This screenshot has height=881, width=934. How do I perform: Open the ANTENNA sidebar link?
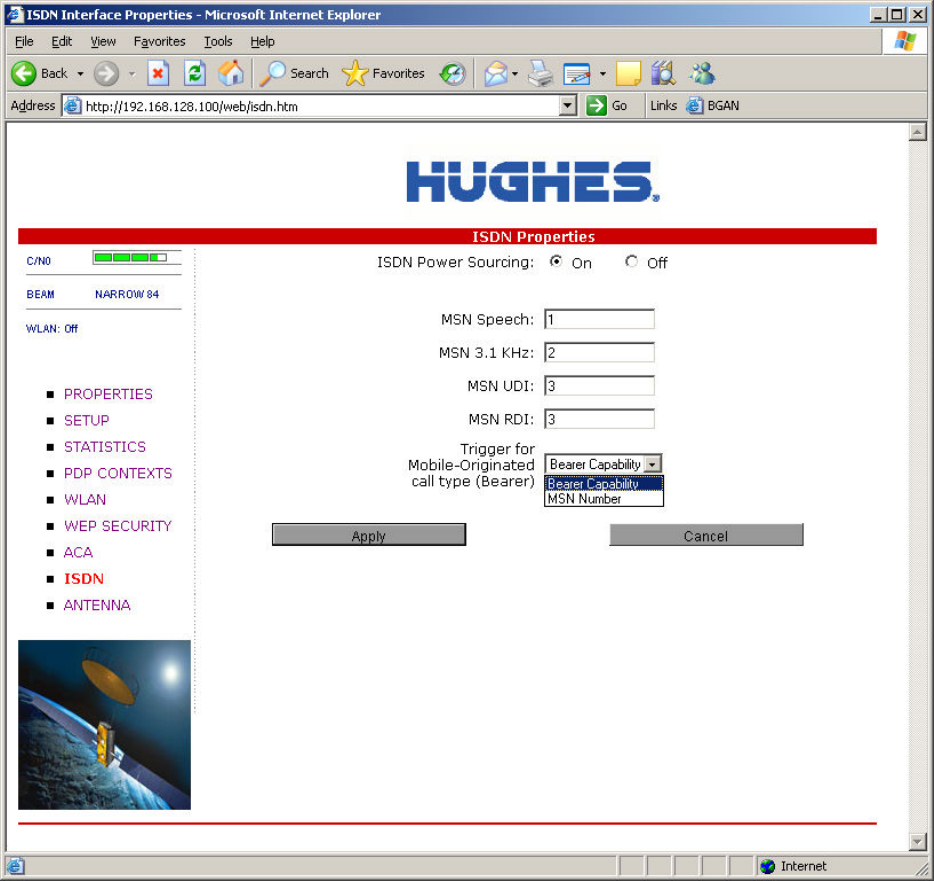pos(97,605)
